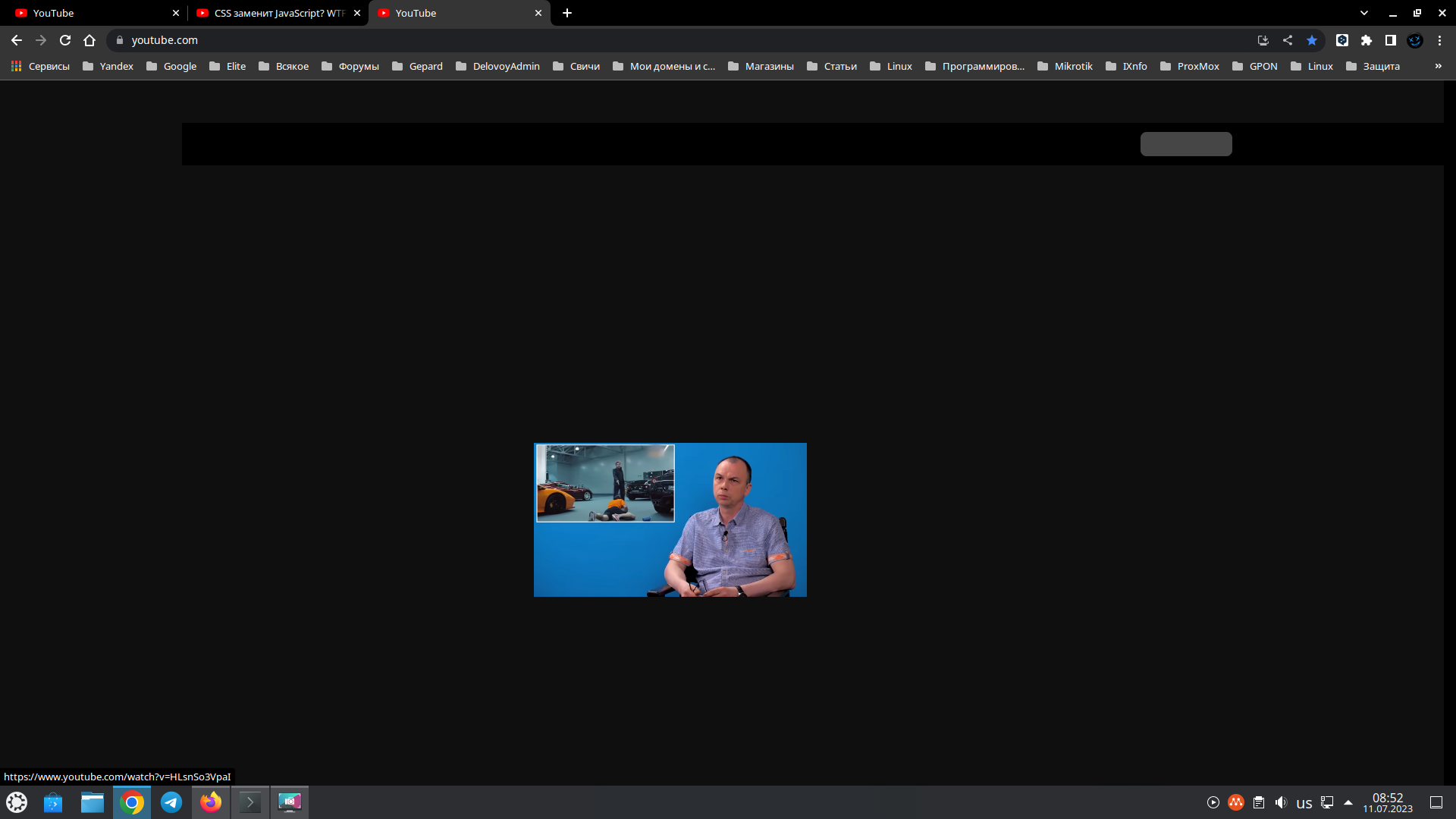Open Windows Explorer icon in taskbar
1456x819 pixels.
[x=92, y=802]
